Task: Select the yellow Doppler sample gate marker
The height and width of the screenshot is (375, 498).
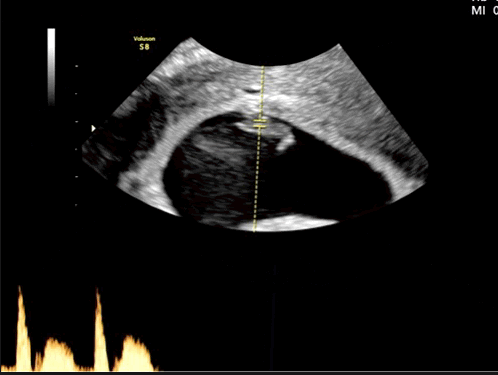Action: coord(260,123)
